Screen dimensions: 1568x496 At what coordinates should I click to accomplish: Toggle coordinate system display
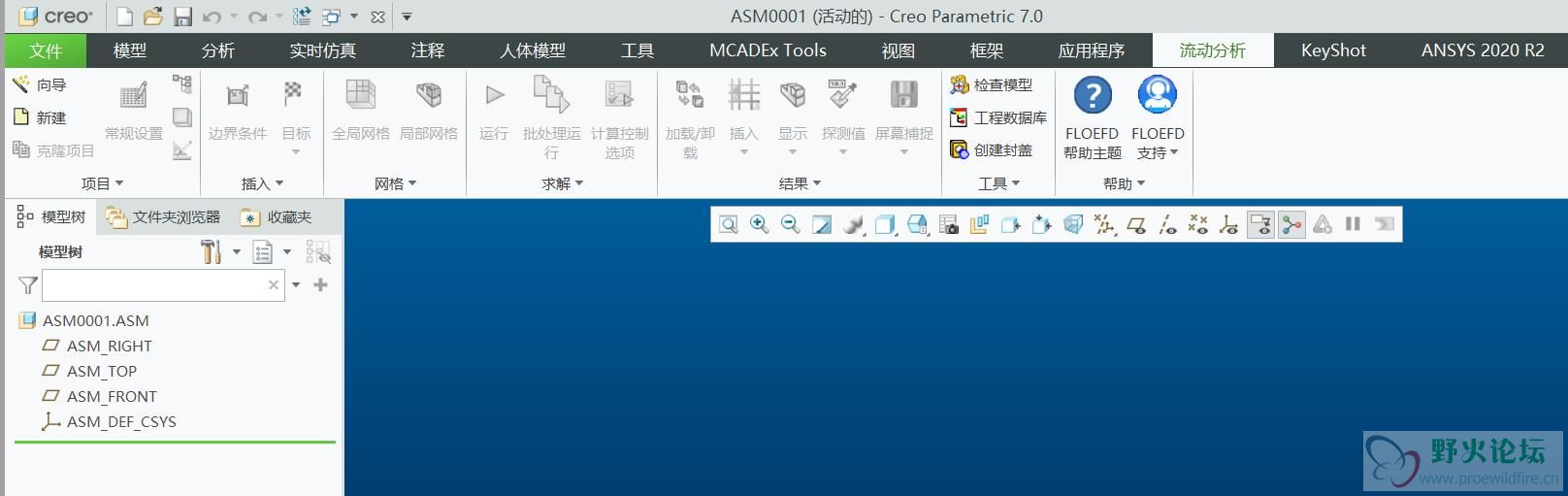(1228, 225)
